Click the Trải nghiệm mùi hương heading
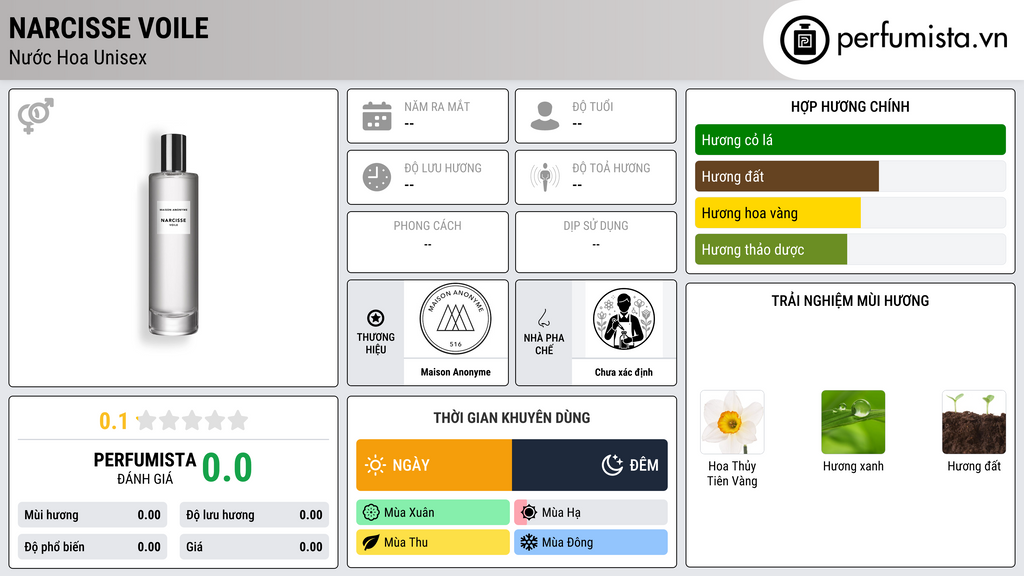Viewport: 1024px width, 576px height. [850, 301]
